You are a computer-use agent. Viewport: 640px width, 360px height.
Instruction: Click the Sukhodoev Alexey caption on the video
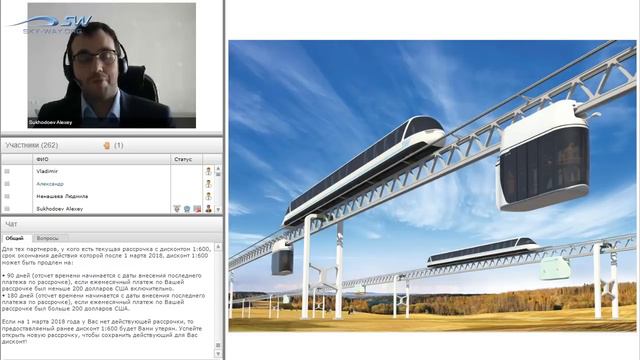point(51,122)
